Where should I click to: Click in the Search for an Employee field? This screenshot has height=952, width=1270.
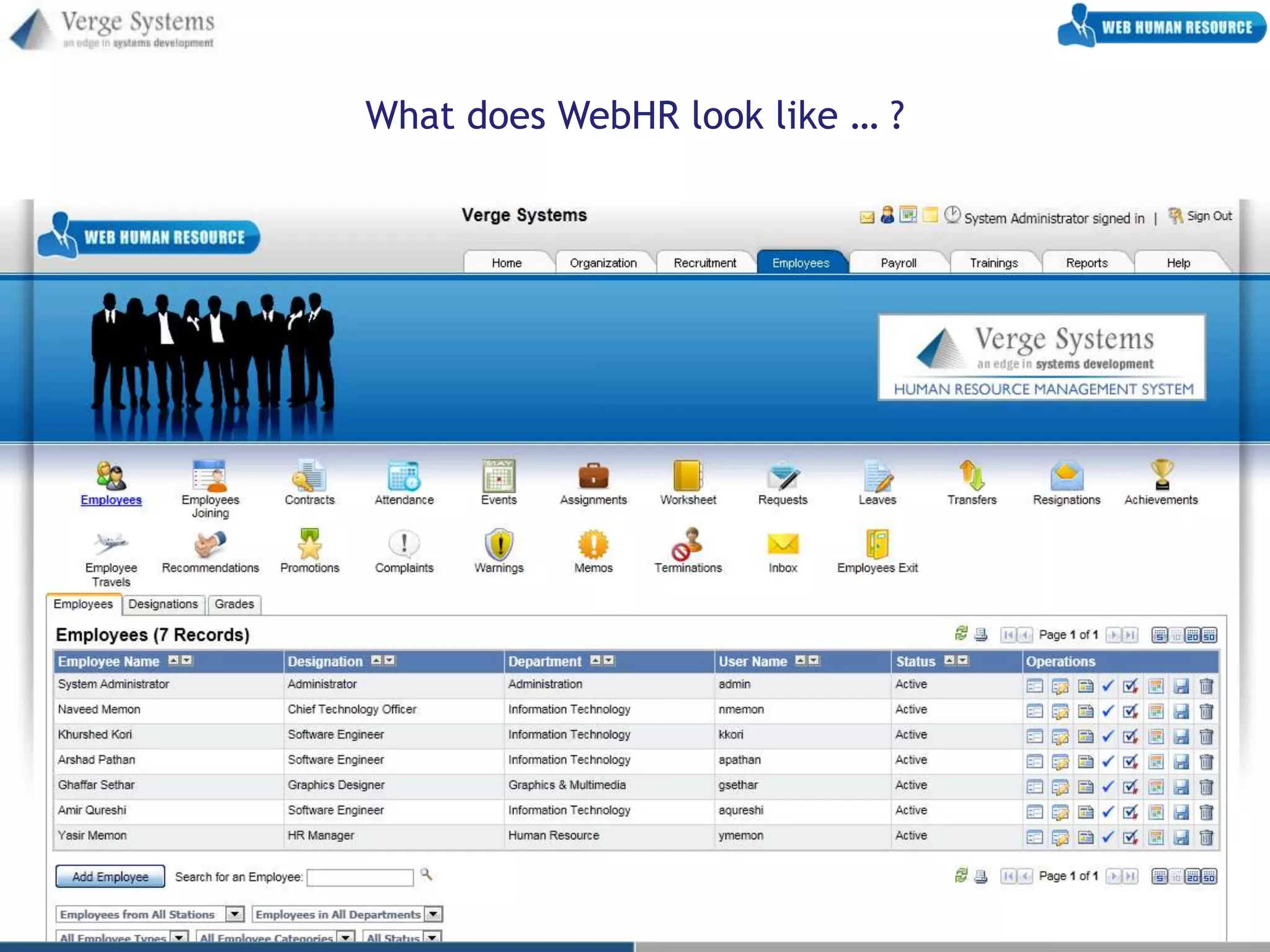pos(360,877)
